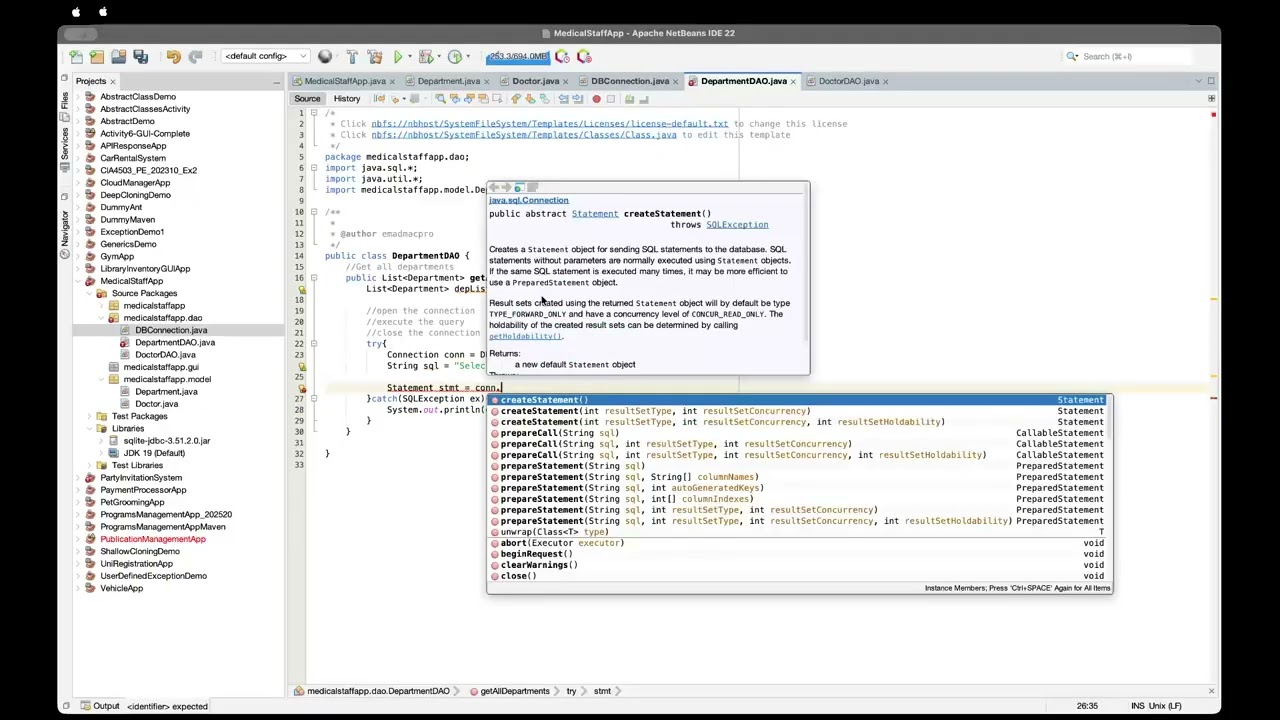Click the Open Project toolbar icon
This screenshot has height=720, width=1280.
119,57
